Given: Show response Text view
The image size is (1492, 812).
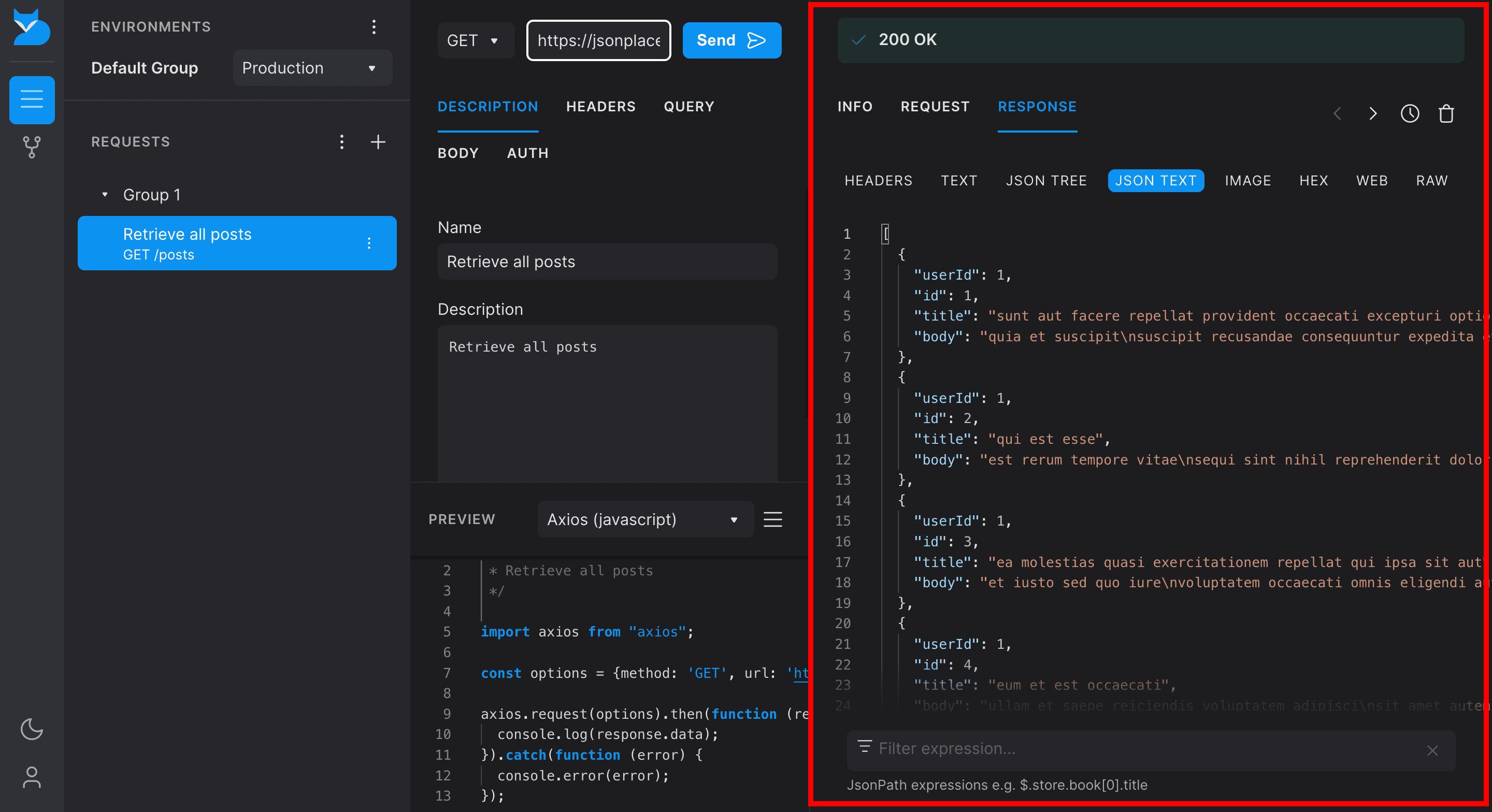Looking at the screenshot, I should 958,181.
